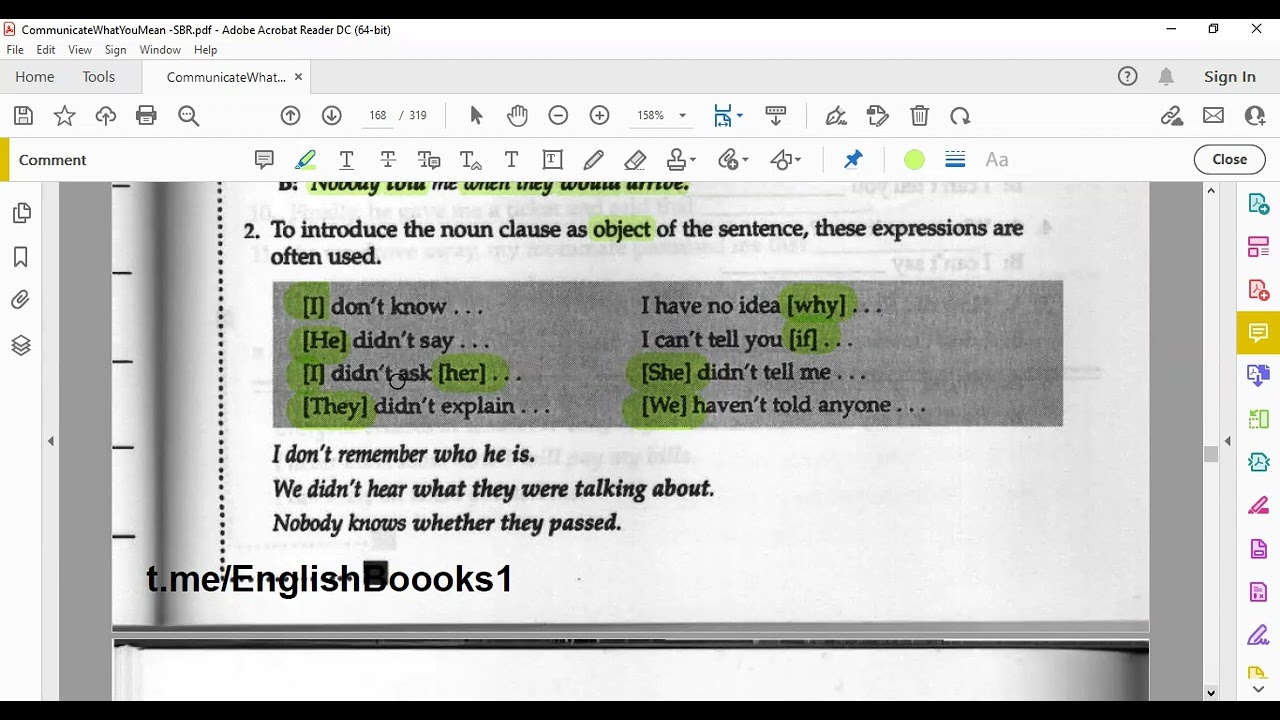Viewport: 1280px width, 720px height.
Task: Send file by email envelope icon
Action: pyautogui.click(x=1213, y=116)
